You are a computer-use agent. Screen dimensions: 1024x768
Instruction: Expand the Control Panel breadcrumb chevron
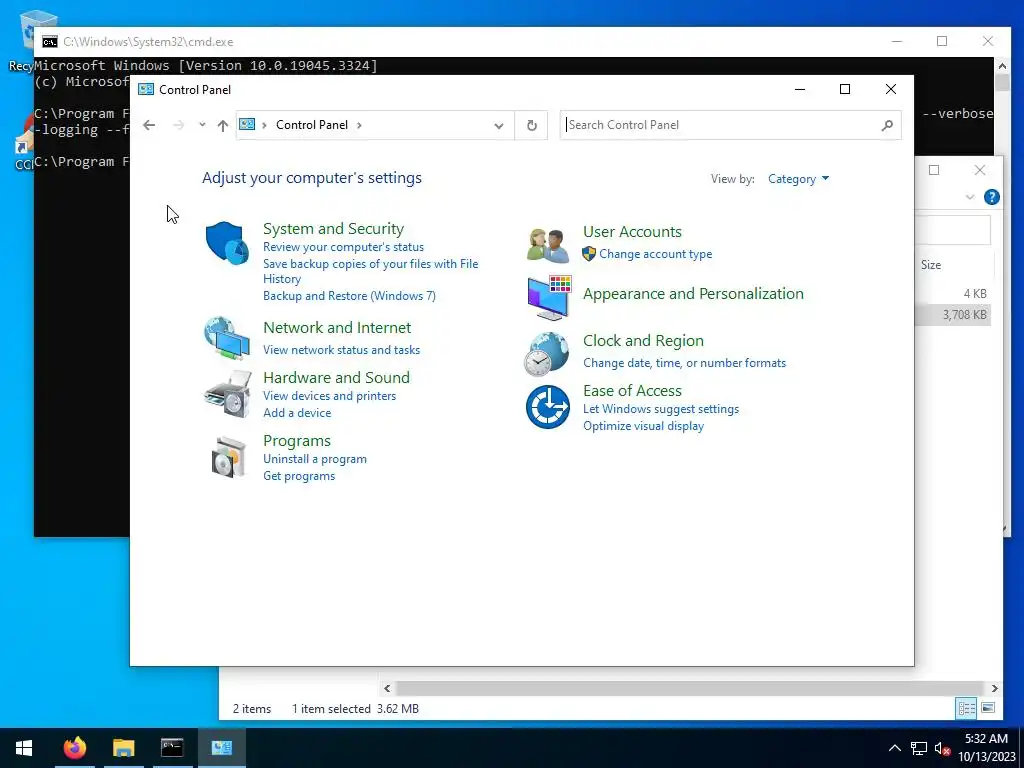point(359,125)
